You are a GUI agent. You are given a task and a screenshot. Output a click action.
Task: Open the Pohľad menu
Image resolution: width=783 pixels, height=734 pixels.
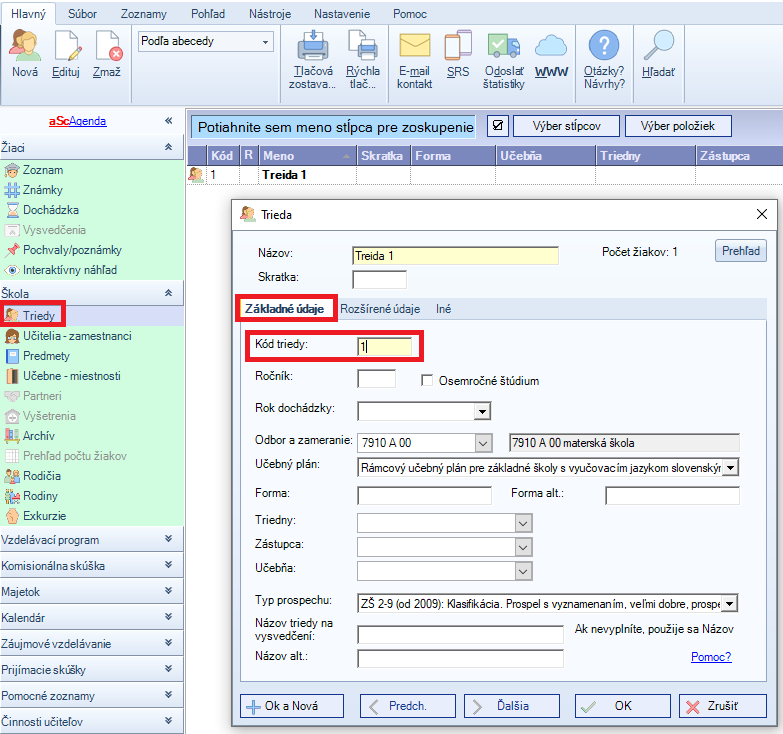tap(208, 13)
